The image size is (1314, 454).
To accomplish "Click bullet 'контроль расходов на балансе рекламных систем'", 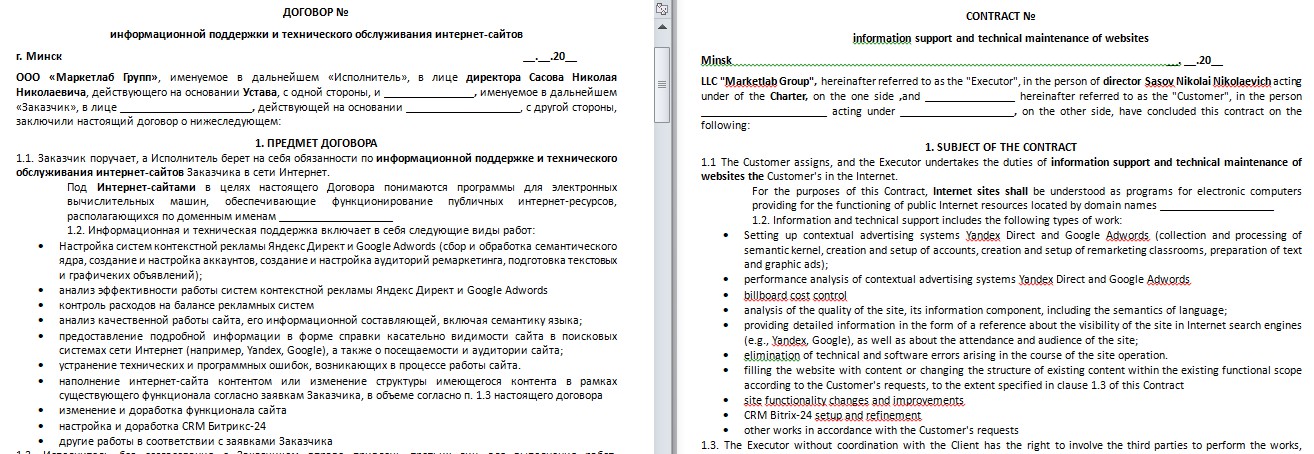I will click(186, 305).
